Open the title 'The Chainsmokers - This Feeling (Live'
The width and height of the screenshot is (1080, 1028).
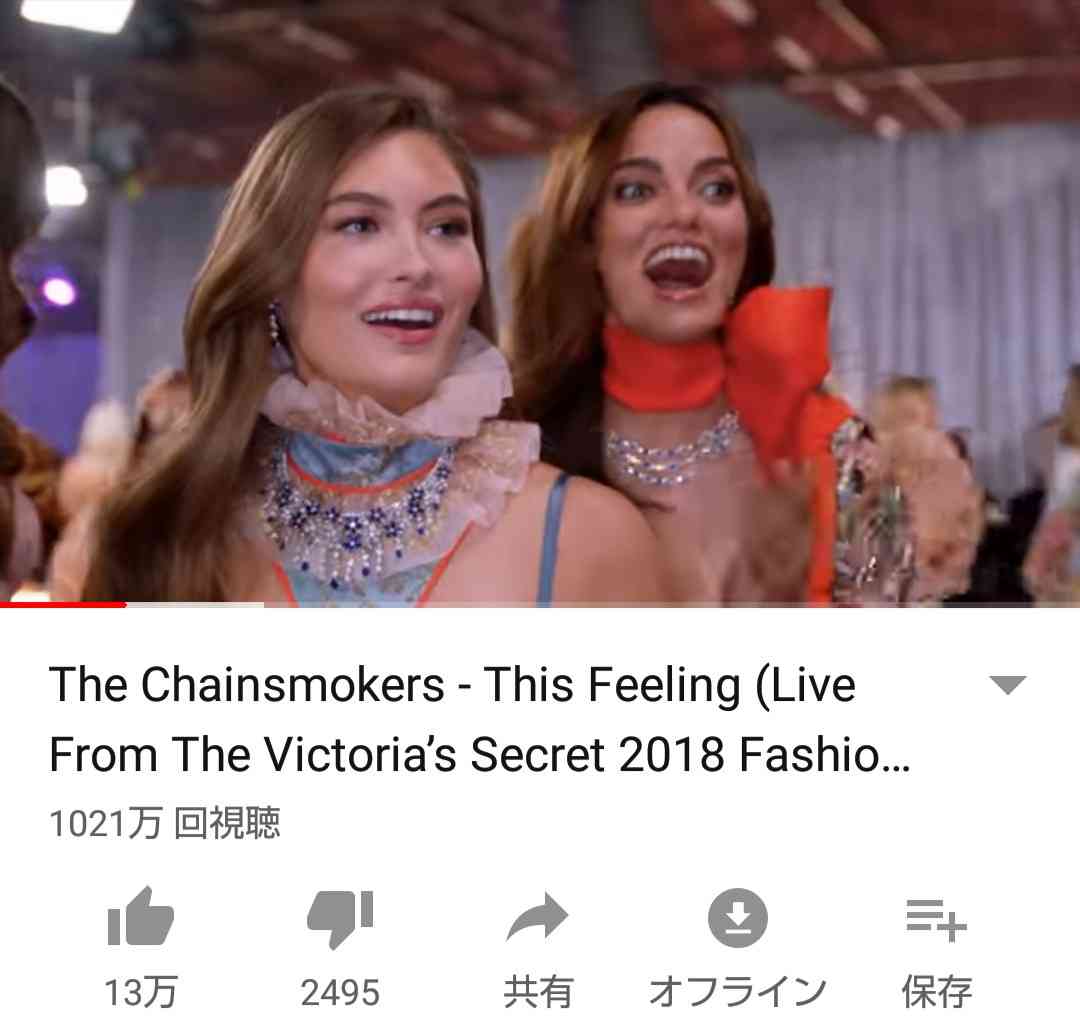pyautogui.click(x=453, y=684)
